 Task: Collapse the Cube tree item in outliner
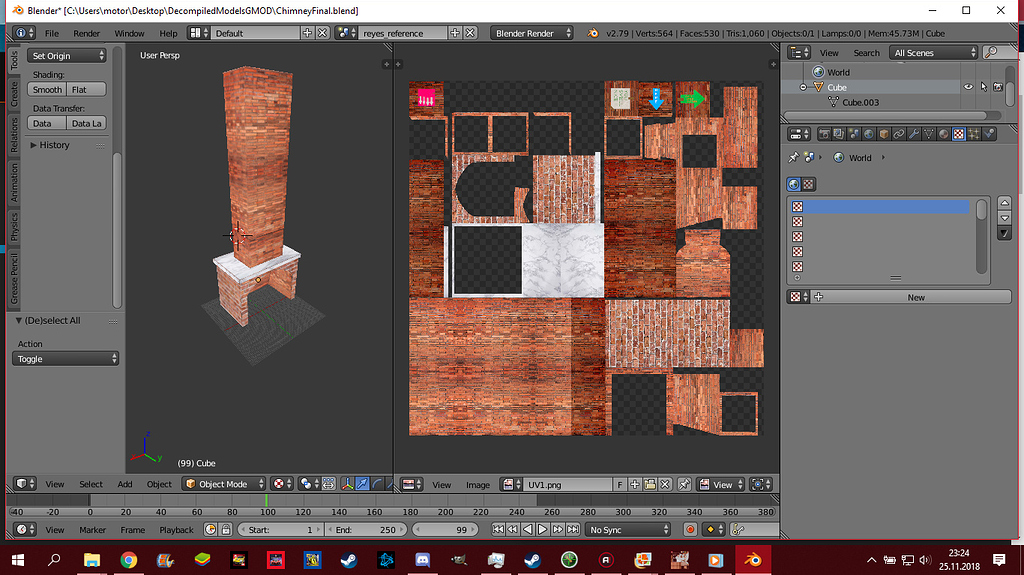[x=803, y=87]
